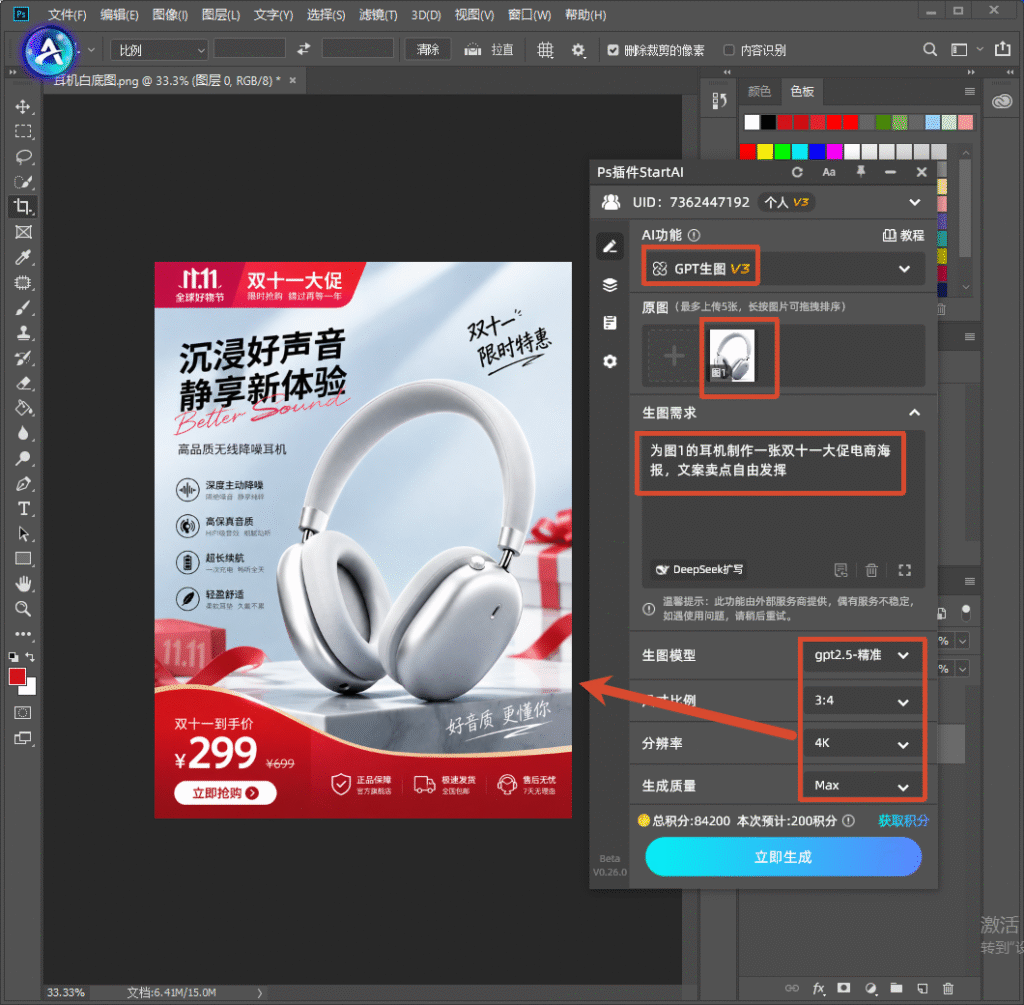
Task: Toggle Quick Mask mode
Action: [x=23, y=712]
